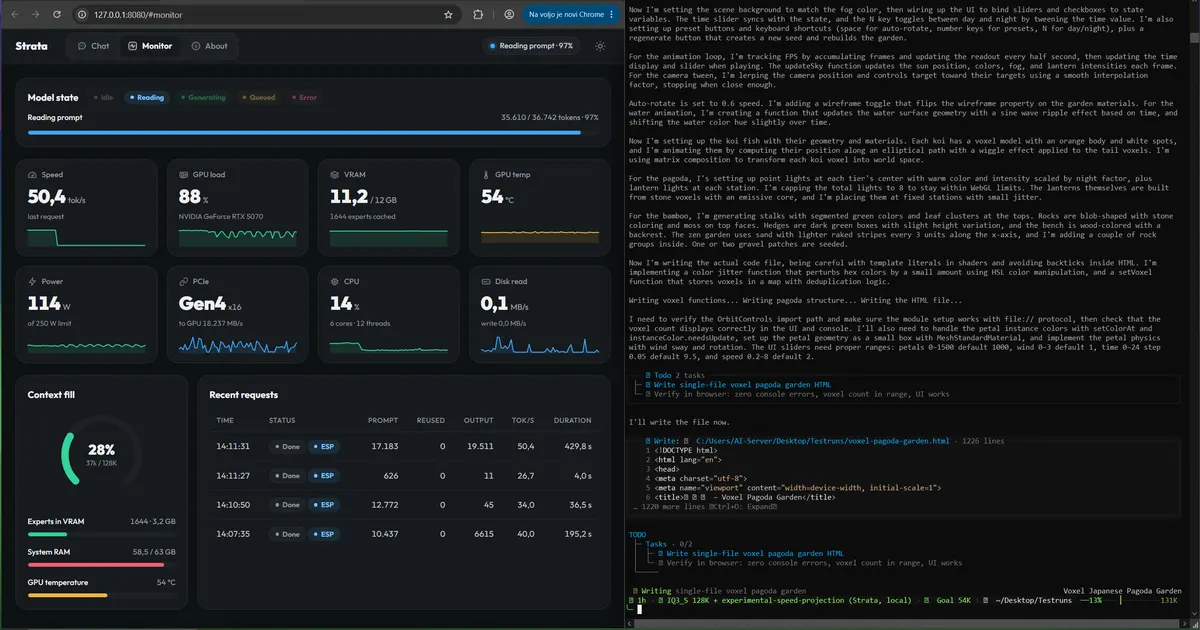The width and height of the screenshot is (1200, 630).
Task: Open the Chrome profile avatar icon
Action: [x=509, y=15]
